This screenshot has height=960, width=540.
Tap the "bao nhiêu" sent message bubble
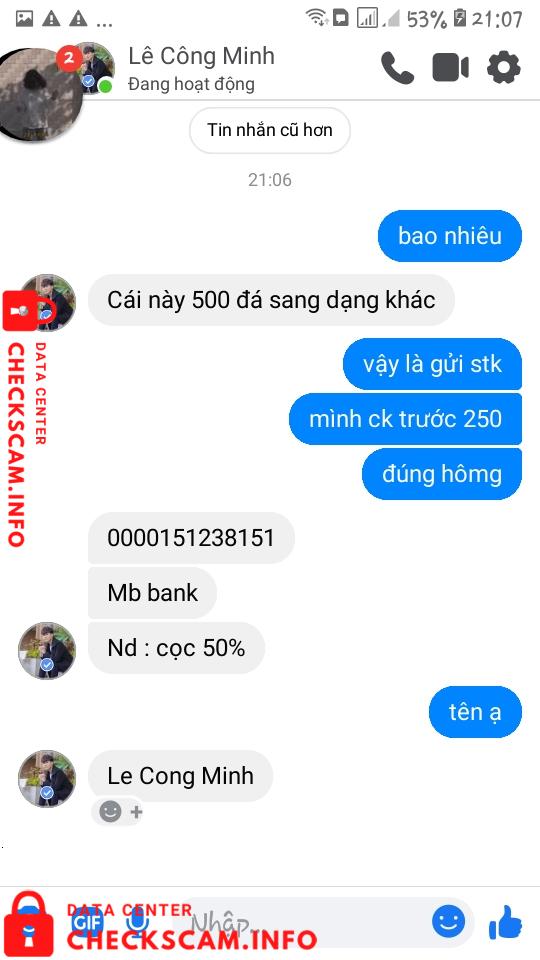click(450, 236)
